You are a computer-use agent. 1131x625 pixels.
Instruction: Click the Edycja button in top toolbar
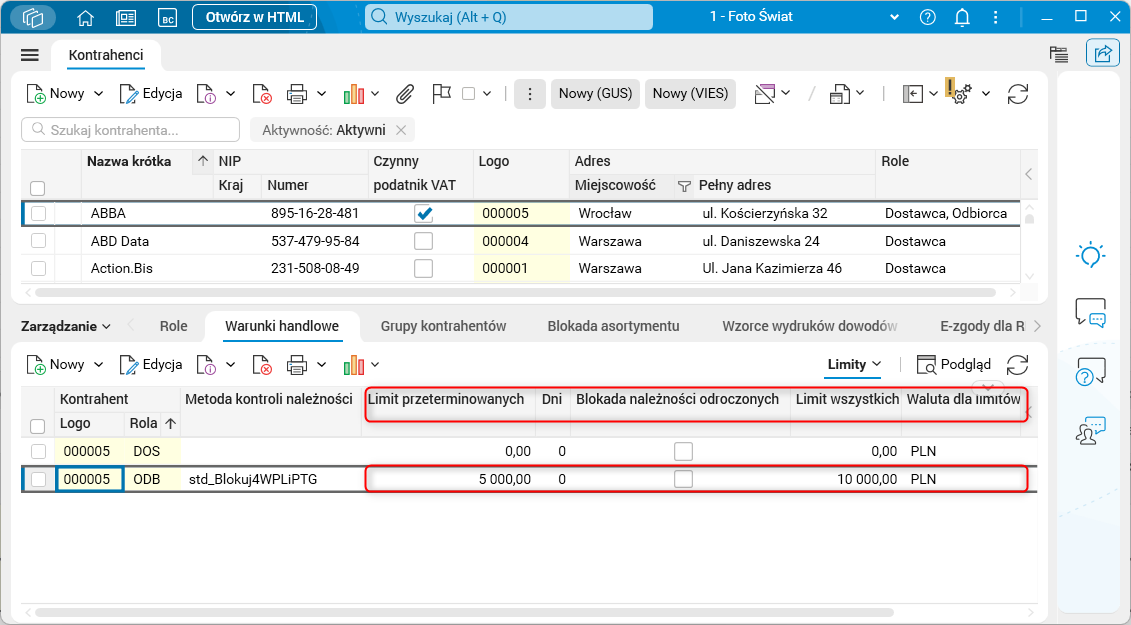click(x=151, y=94)
